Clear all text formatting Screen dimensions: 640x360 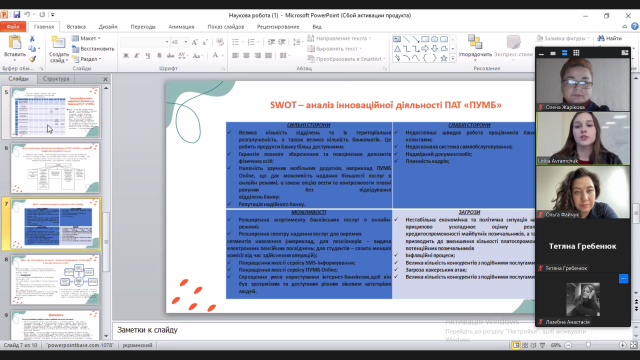220,42
